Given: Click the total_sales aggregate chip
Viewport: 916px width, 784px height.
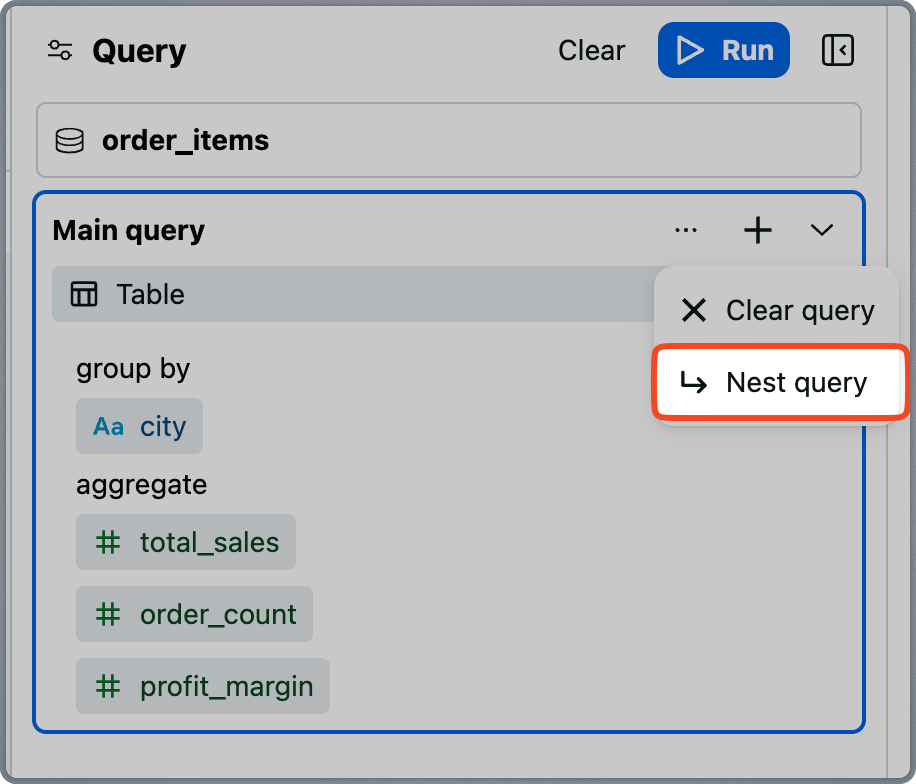Looking at the screenshot, I should [186, 543].
